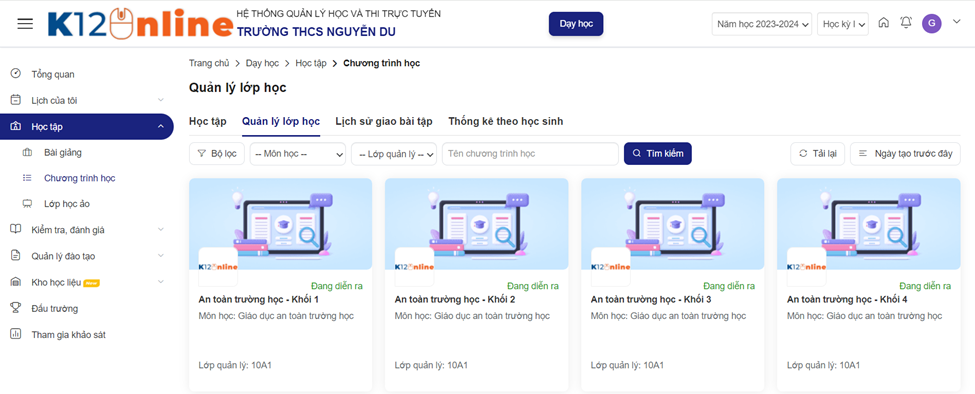This screenshot has height=394, width=975.
Task: Collapse the Học tập section chevron
Action: (160, 127)
